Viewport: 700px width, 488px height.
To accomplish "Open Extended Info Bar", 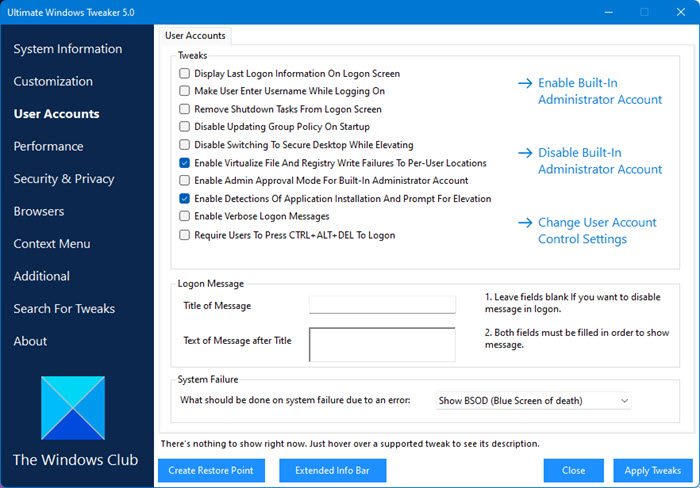I will 332,470.
